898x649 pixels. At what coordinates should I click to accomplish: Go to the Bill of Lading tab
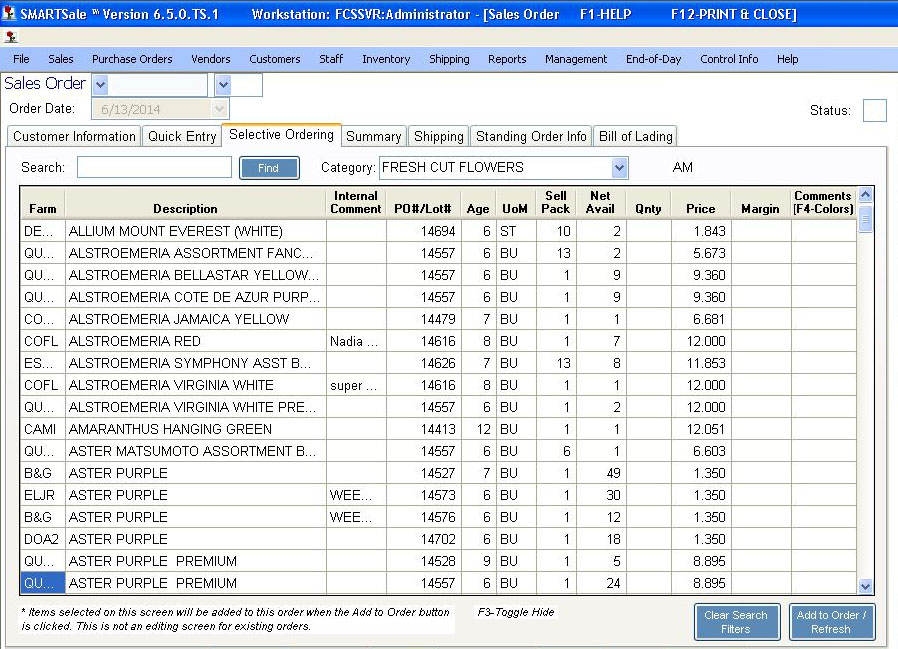point(635,137)
